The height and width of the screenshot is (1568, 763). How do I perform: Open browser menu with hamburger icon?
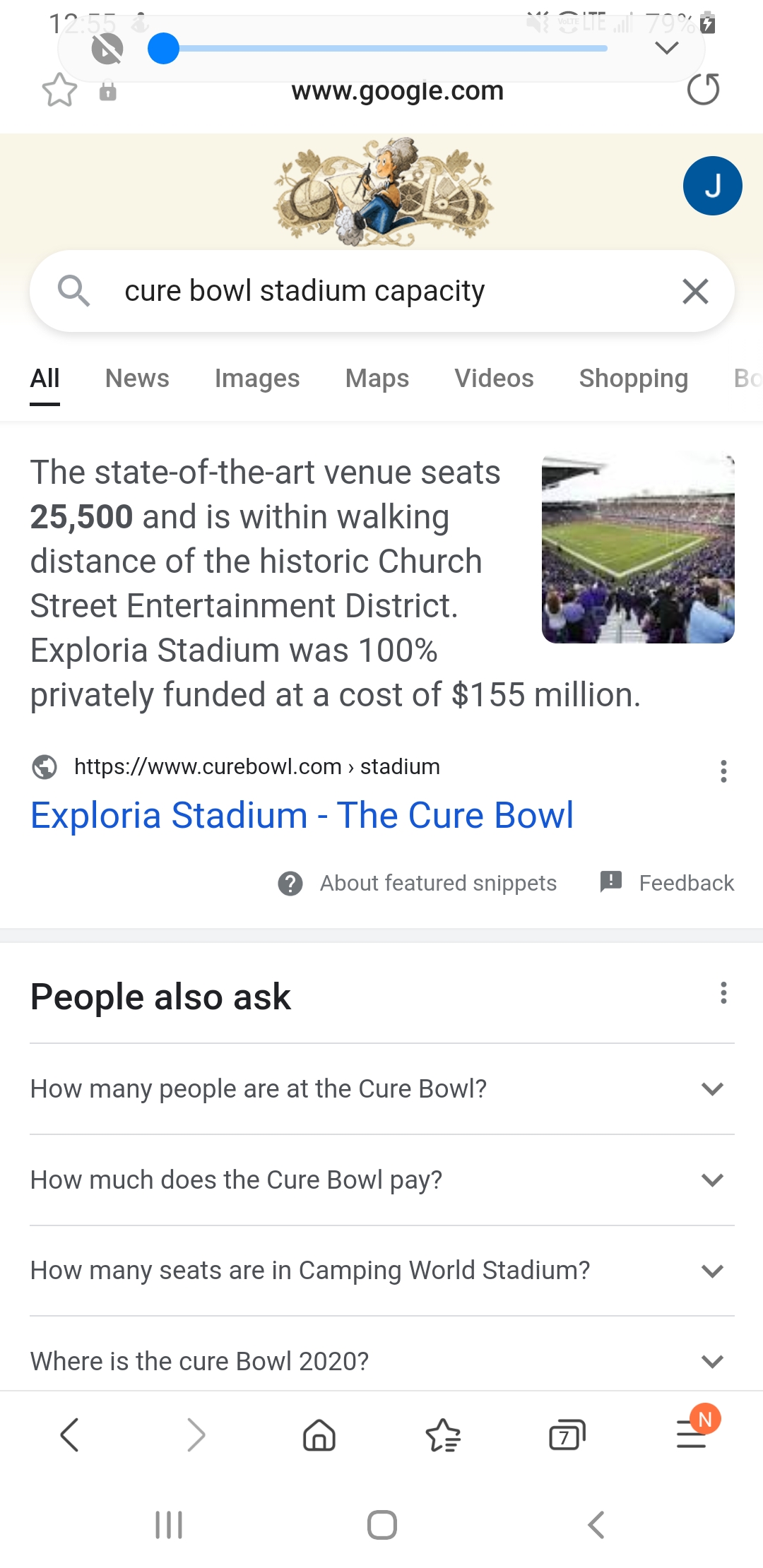pyautogui.click(x=692, y=1435)
